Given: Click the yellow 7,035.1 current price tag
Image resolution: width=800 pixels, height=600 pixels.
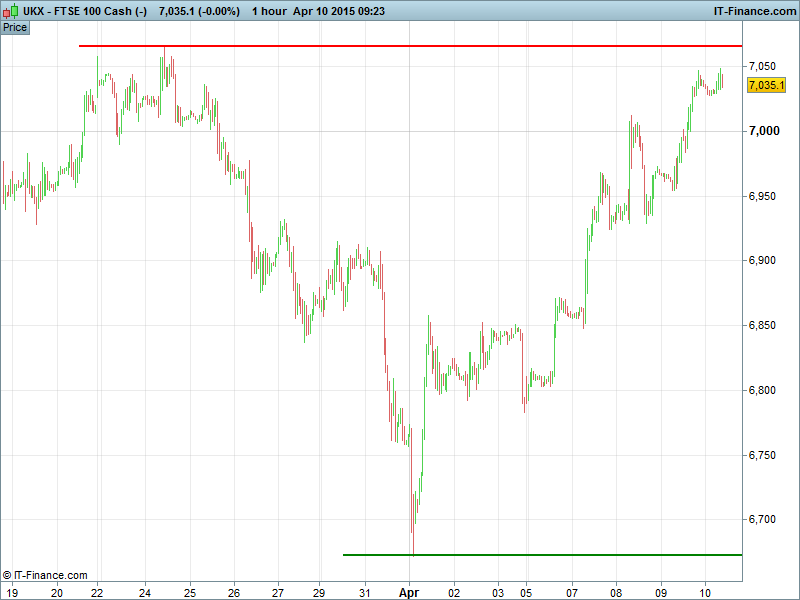Looking at the screenshot, I should [x=766, y=86].
